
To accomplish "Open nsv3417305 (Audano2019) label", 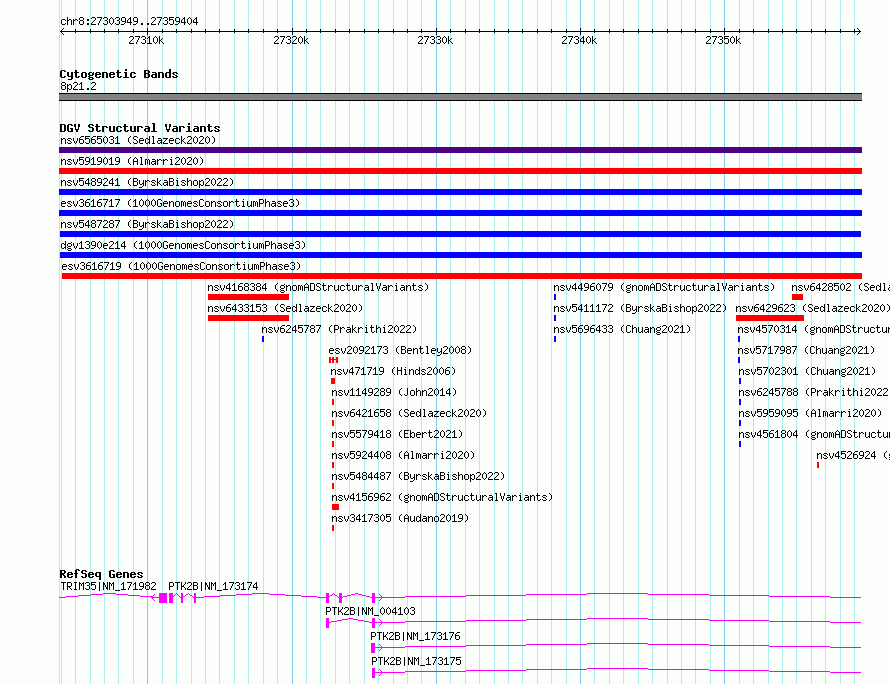I will [x=400, y=518].
